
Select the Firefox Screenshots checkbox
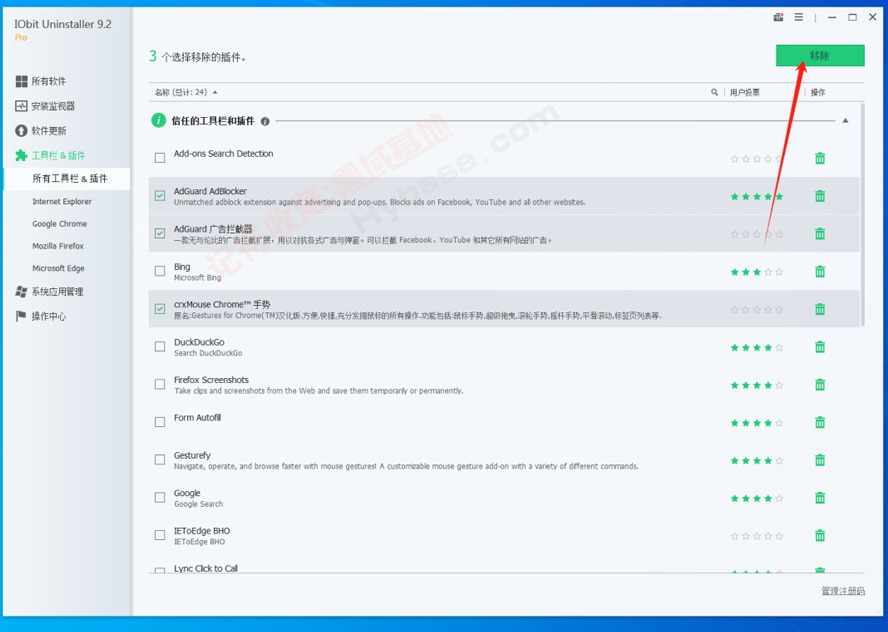(160, 385)
